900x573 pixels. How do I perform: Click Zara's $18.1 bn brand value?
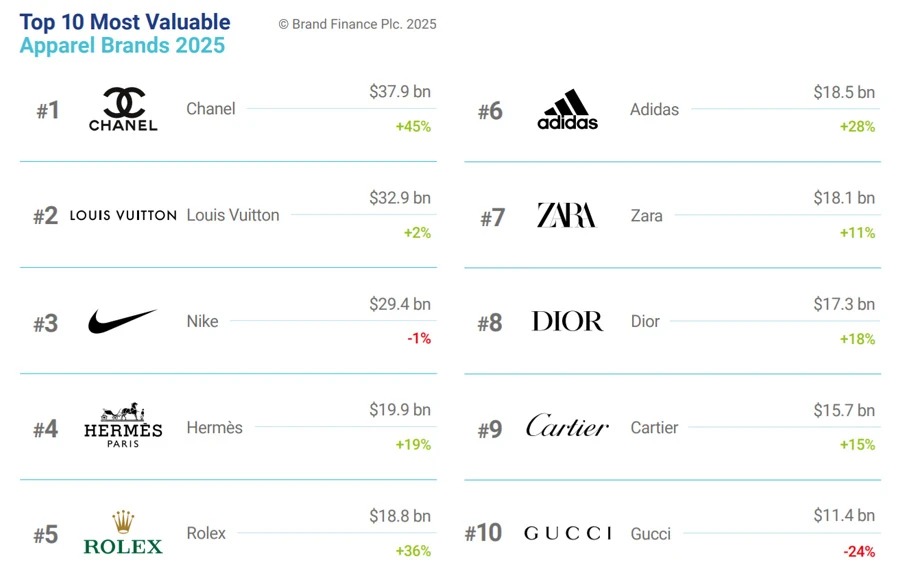[843, 198]
